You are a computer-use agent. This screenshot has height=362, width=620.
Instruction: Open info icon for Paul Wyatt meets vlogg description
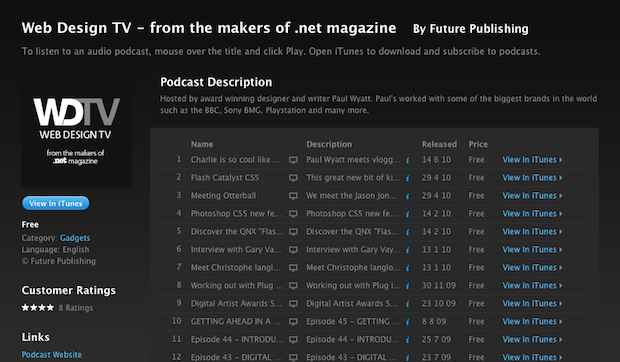(x=407, y=160)
